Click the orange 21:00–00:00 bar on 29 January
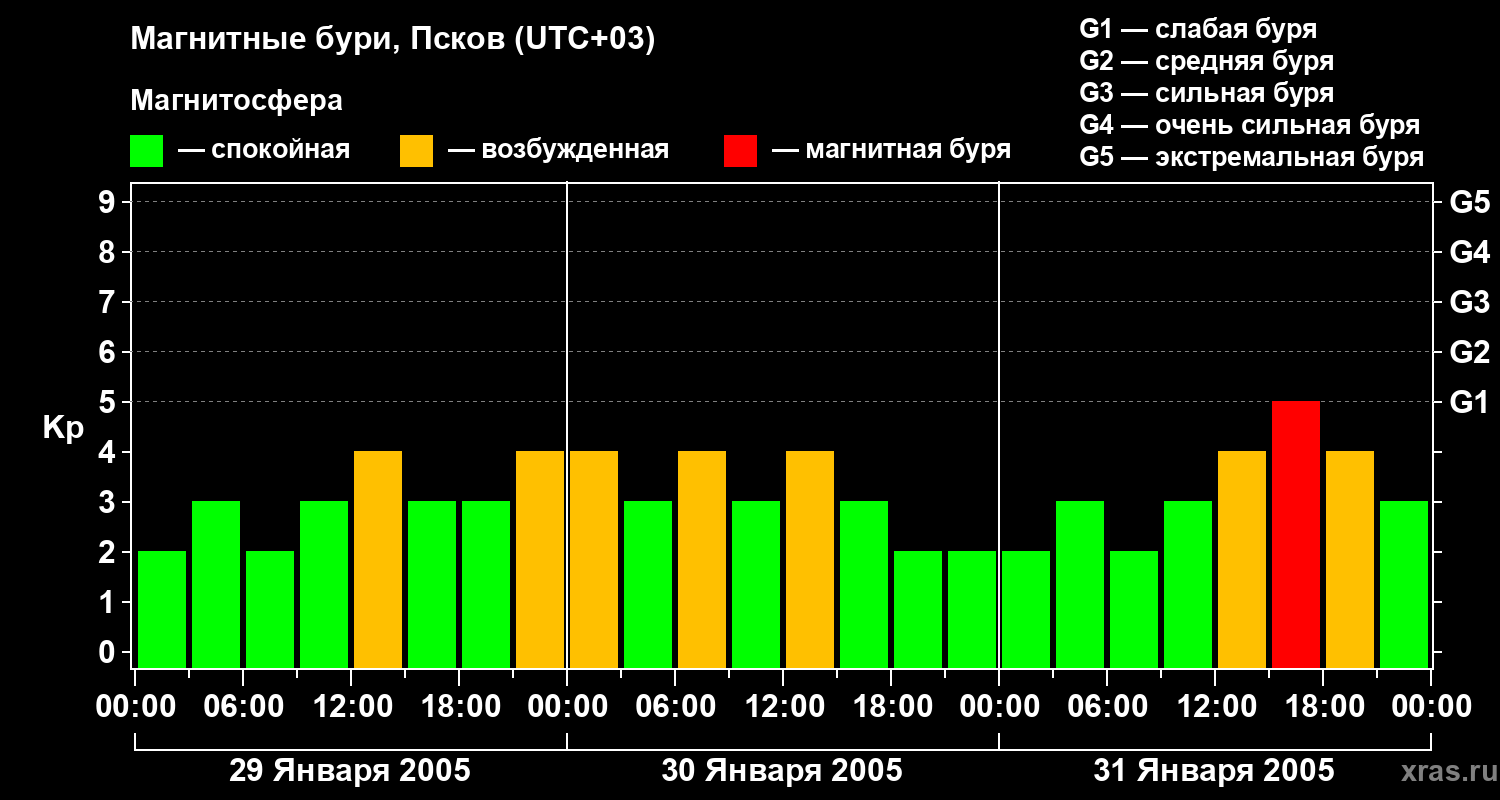 pyautogui.click(x=540, y=559)
